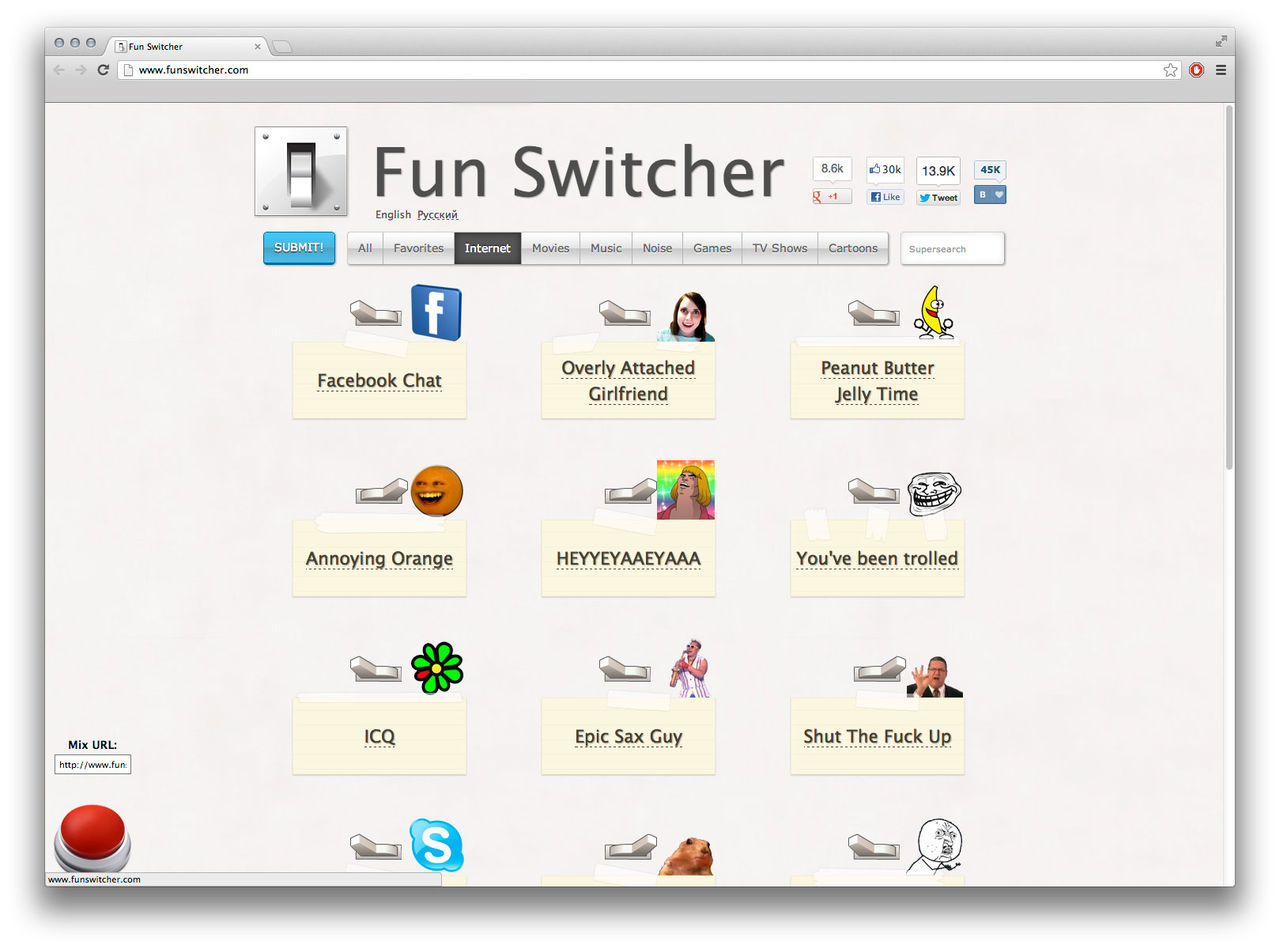The image size is (1280, 949).
Task: Toggle the ICQ switch
Action: click(x=376, y=669)
